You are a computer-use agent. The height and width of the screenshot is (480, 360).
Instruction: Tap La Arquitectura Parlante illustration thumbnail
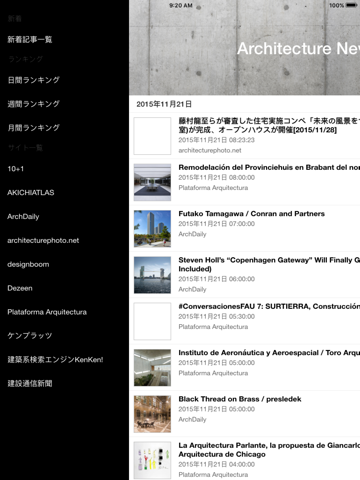point(152,460)
